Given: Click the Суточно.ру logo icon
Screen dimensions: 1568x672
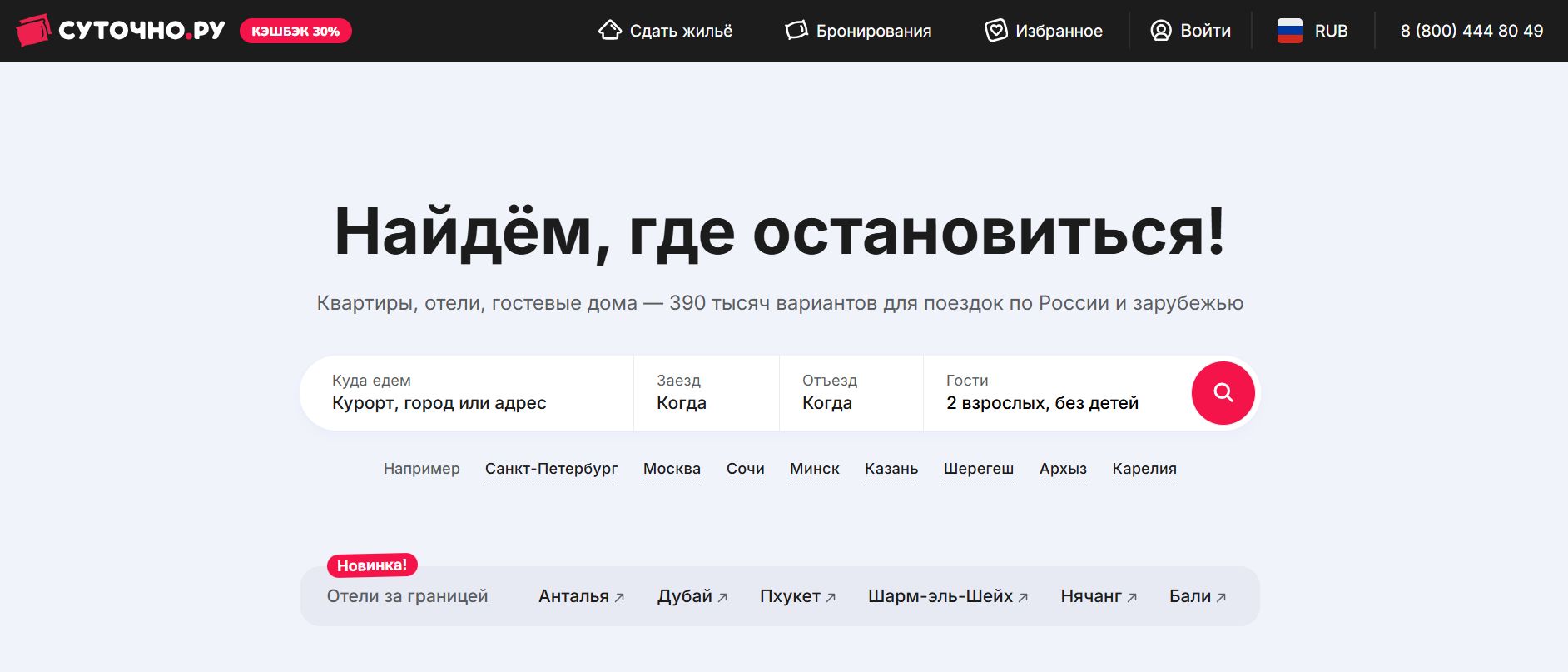Looking at the screenshot, I should 33,31.
